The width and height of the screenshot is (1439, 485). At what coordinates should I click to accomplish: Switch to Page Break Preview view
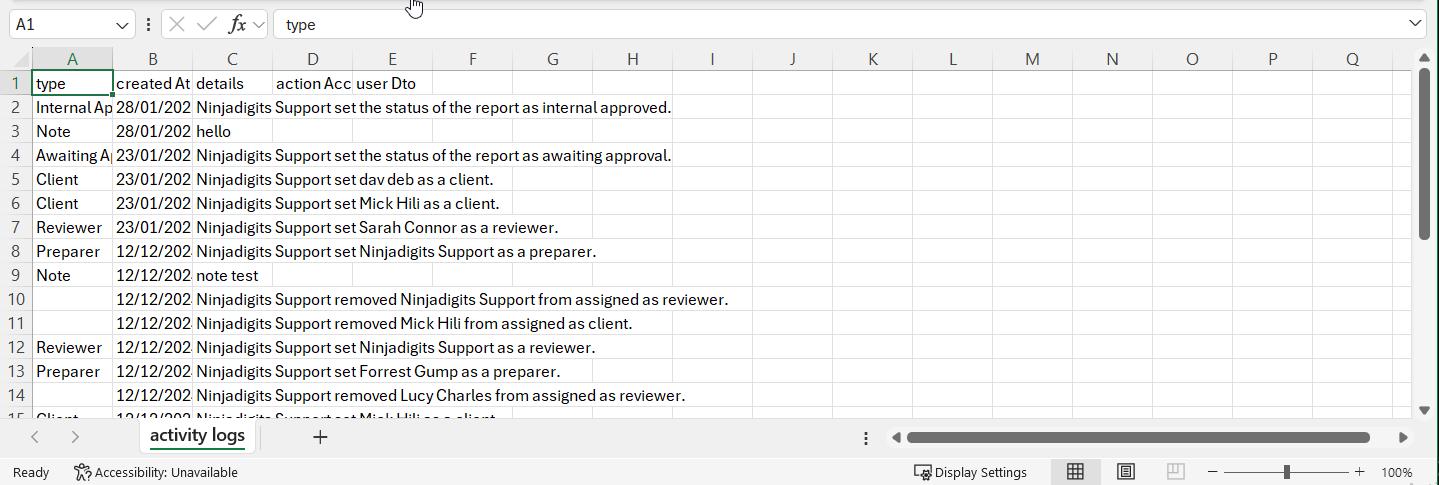click(1175, 472)
